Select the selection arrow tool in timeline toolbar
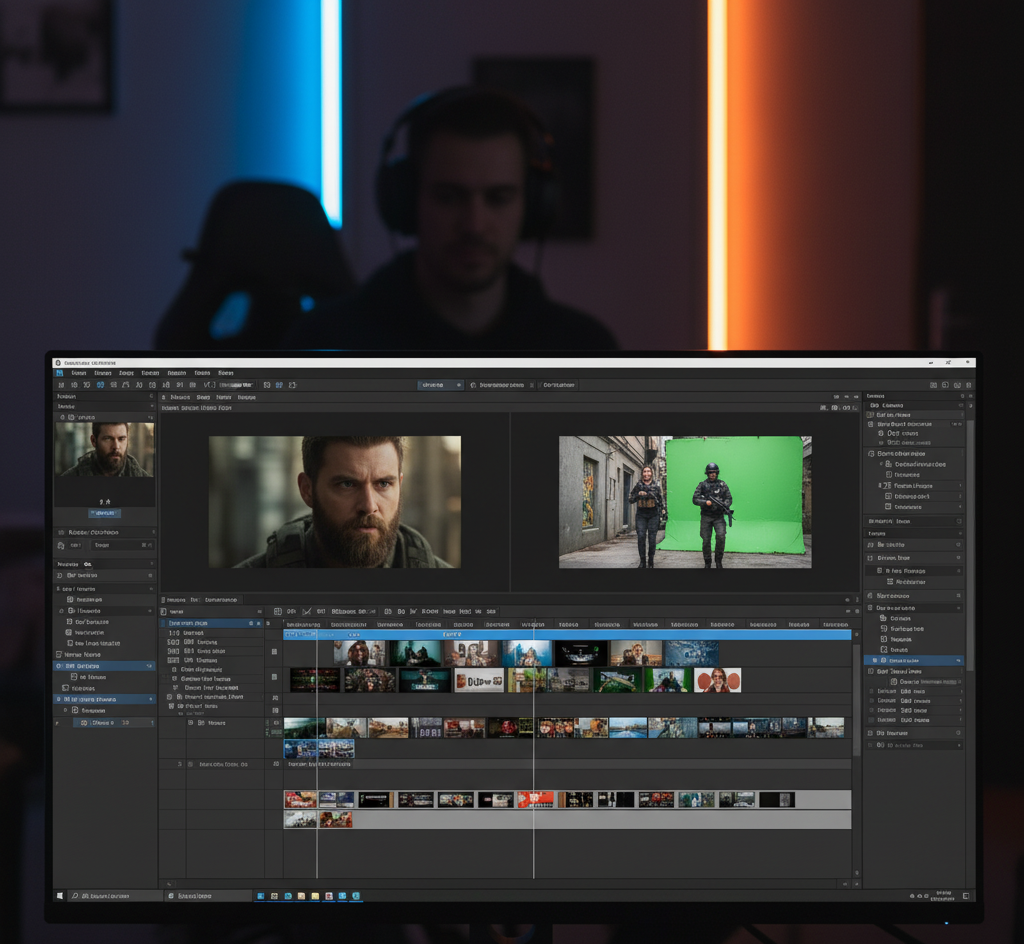 [278, 611]
